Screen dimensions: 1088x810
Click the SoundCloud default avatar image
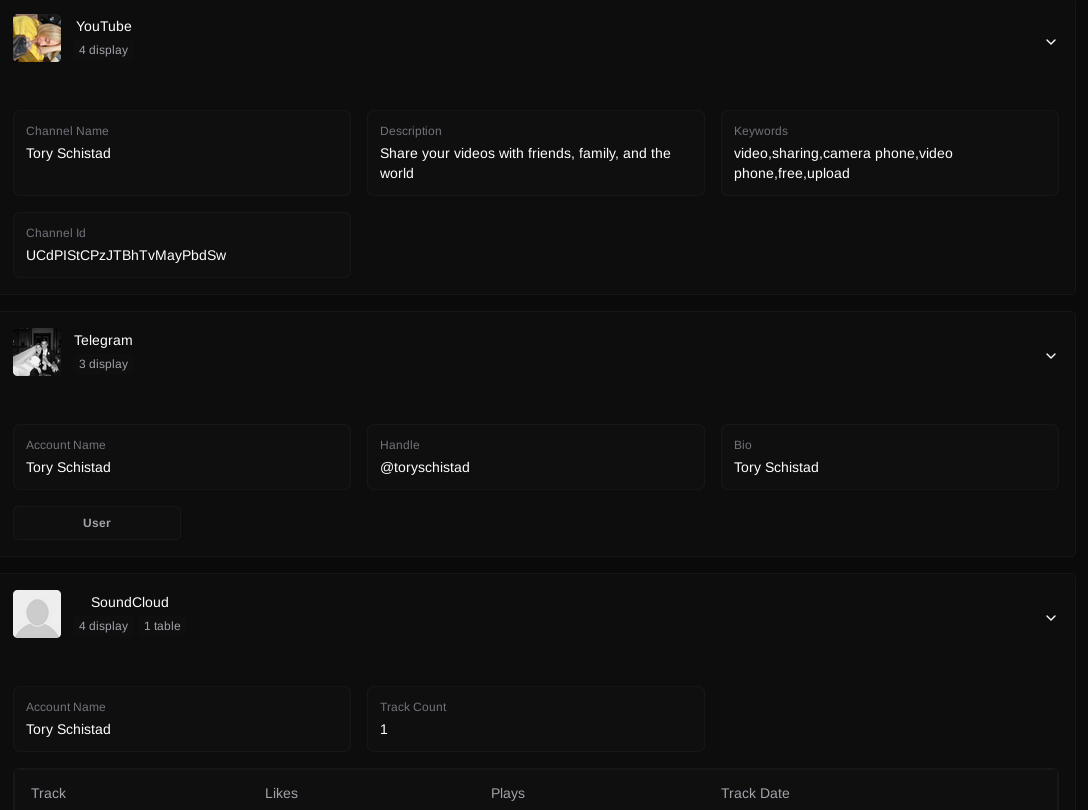[x=37, y=614]
